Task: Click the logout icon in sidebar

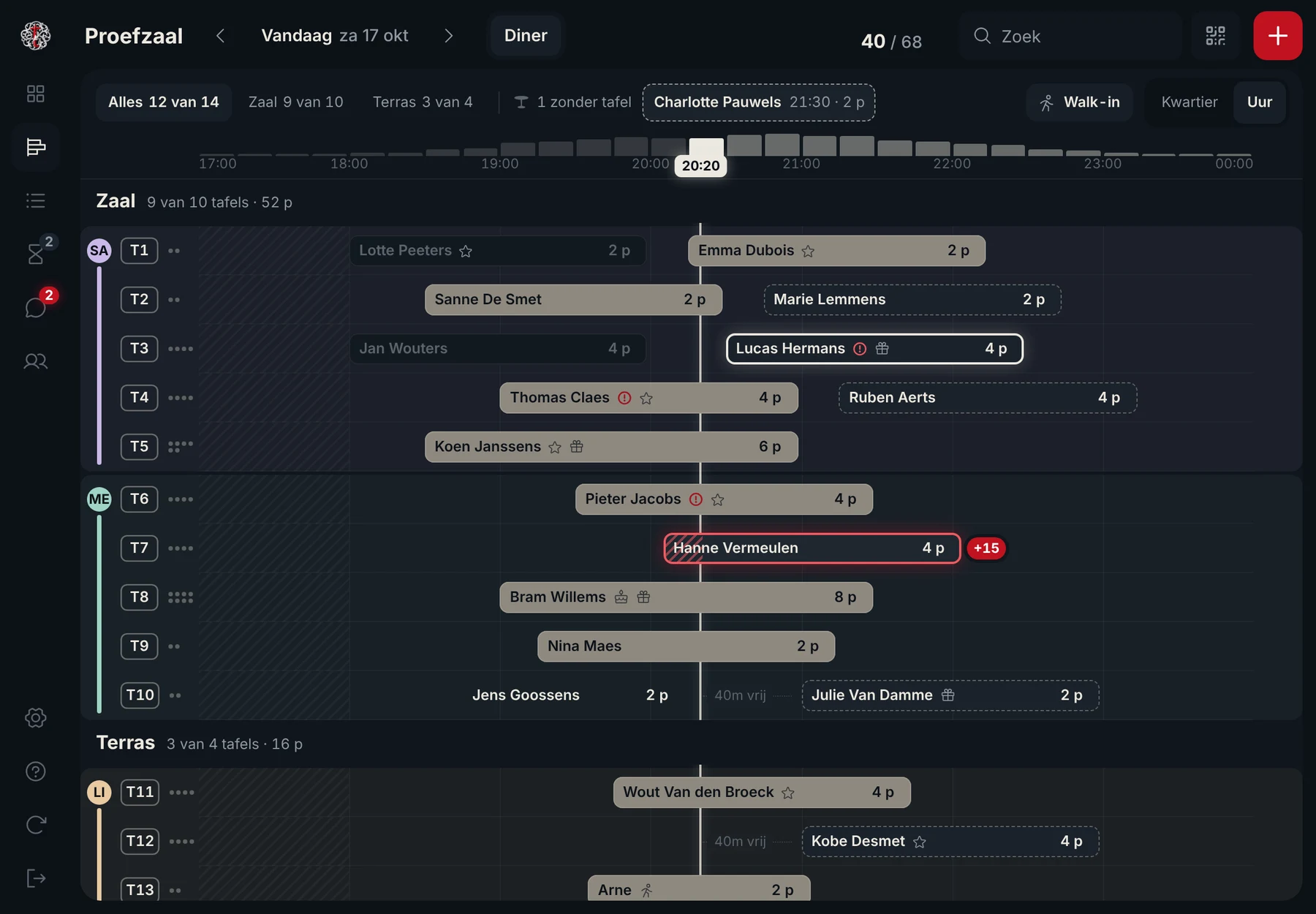Action: (35, 878)
